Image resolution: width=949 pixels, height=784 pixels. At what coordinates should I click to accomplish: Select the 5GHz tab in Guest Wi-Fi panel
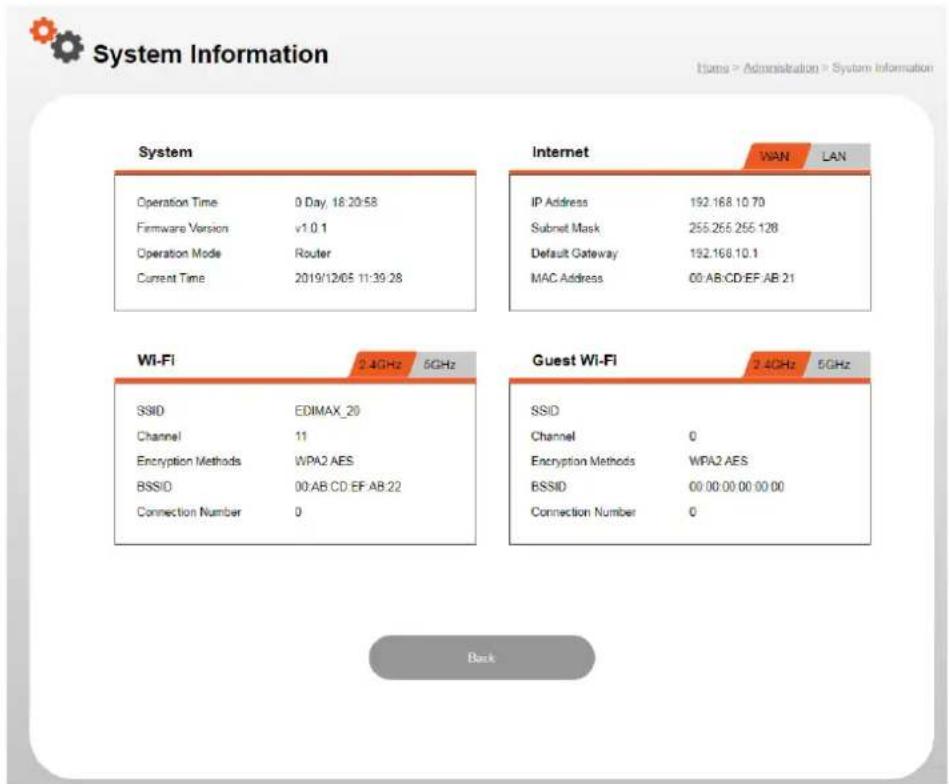[x=838, y=364]
